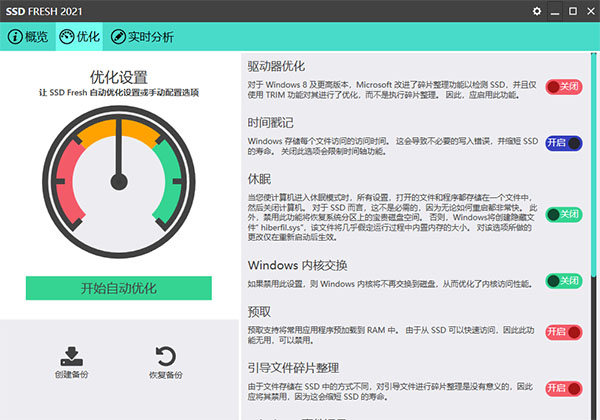The image size is (600, 420).
Task: Click the info icon beside 概览
Action: pos(15,37)
